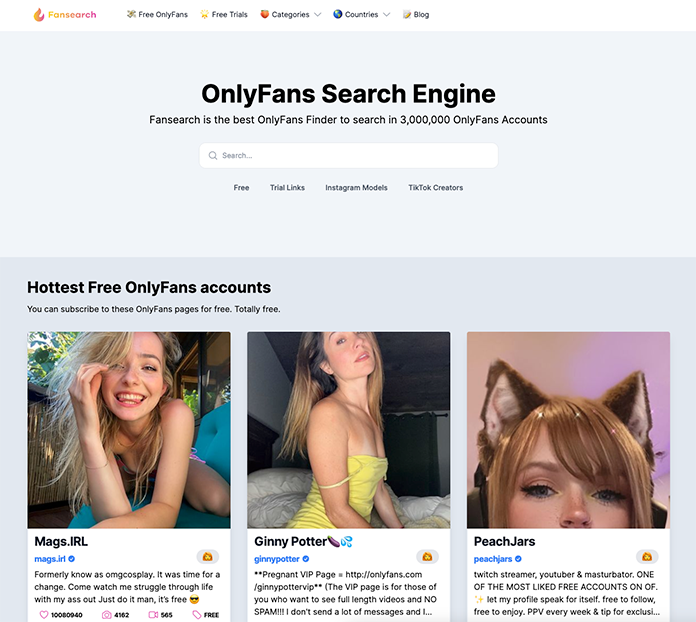Click the emoji badge on PeachJars card
This screenshot has width=696, height=622.
point(647,557)
